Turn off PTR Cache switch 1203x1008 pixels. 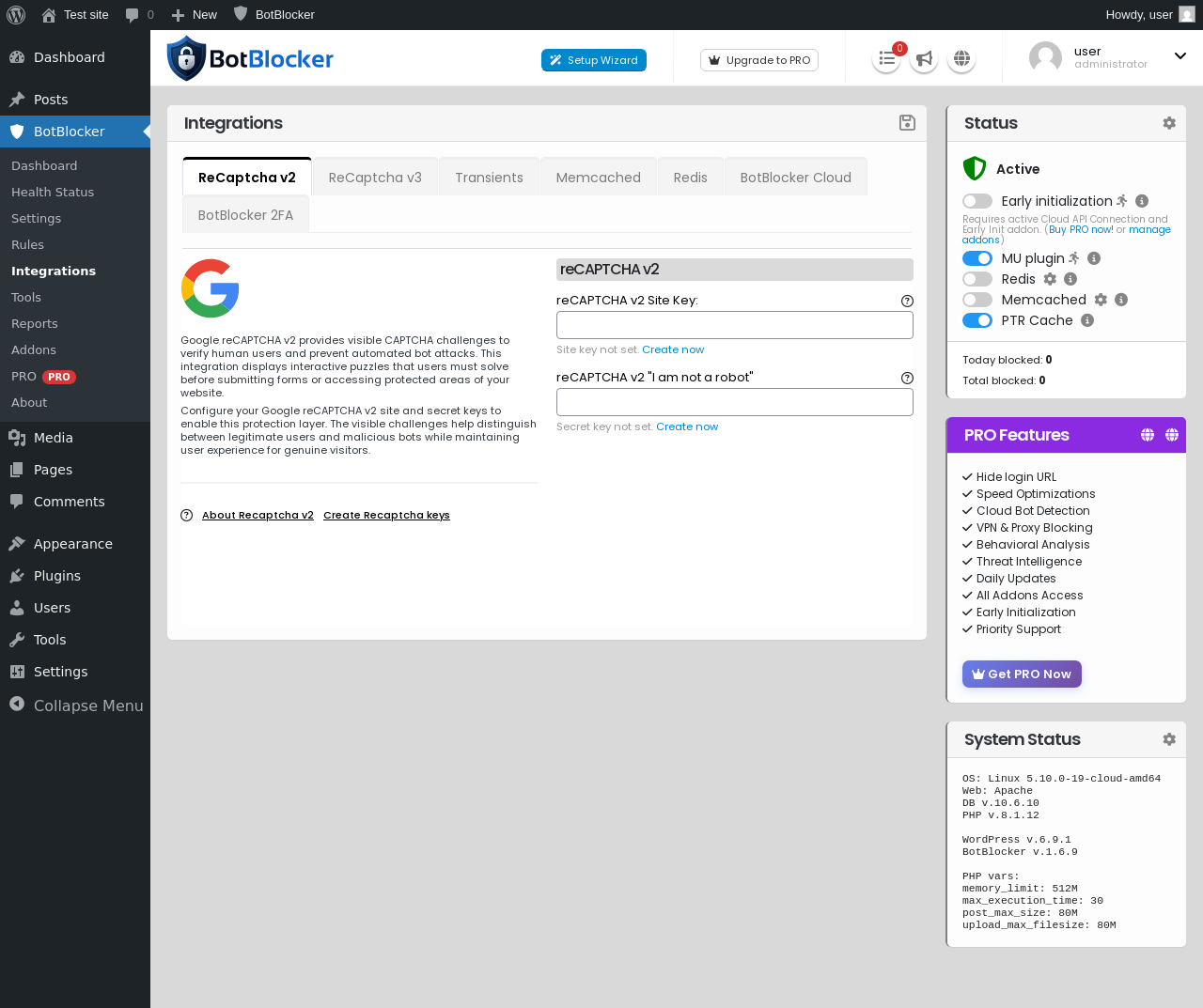[977, 320]
